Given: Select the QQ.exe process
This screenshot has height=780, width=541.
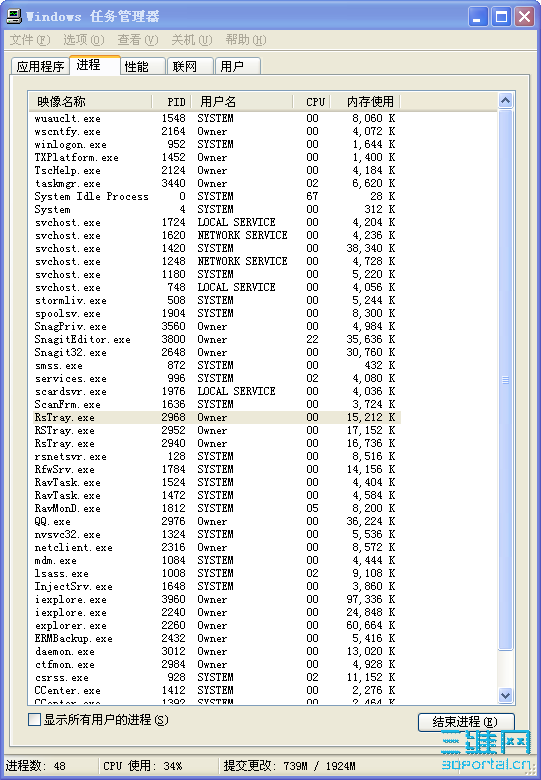Looking at the screenshot, I should tap(217, 521).
